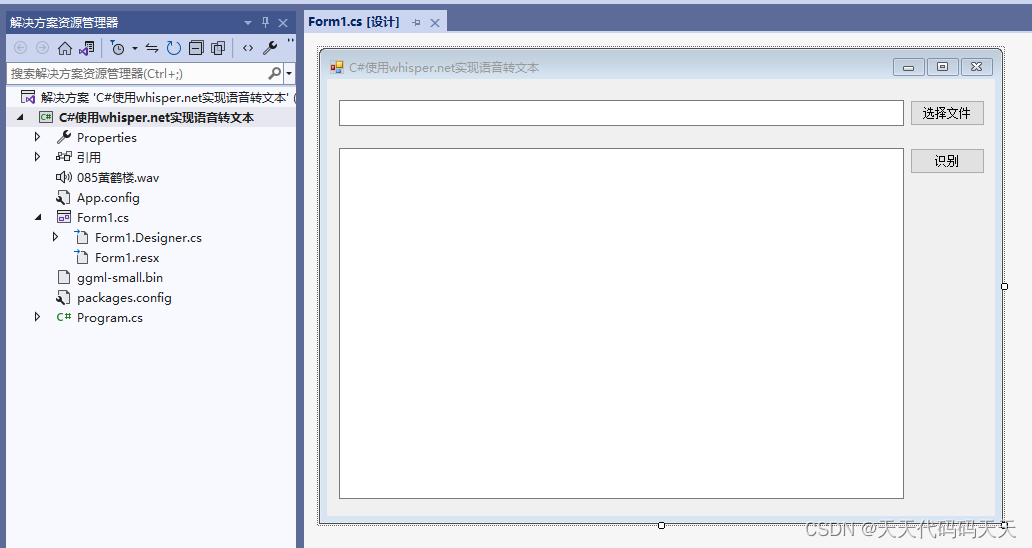1032x548 pixels.
Task: Toggle the Pending Changes Filter clock icon
Action: point(118,48)
